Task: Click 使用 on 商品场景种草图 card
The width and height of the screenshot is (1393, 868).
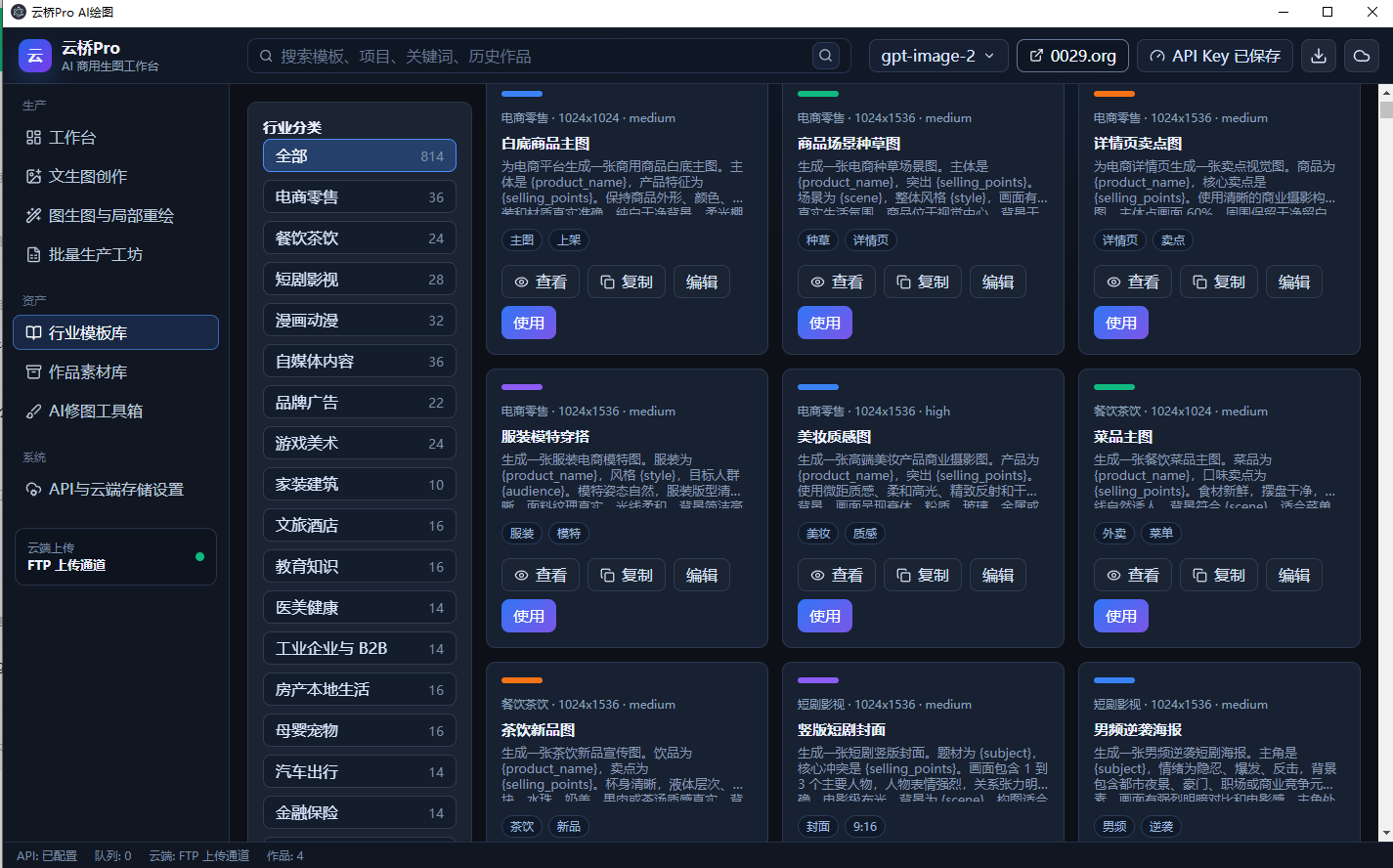Action: (x=825, y=323)
